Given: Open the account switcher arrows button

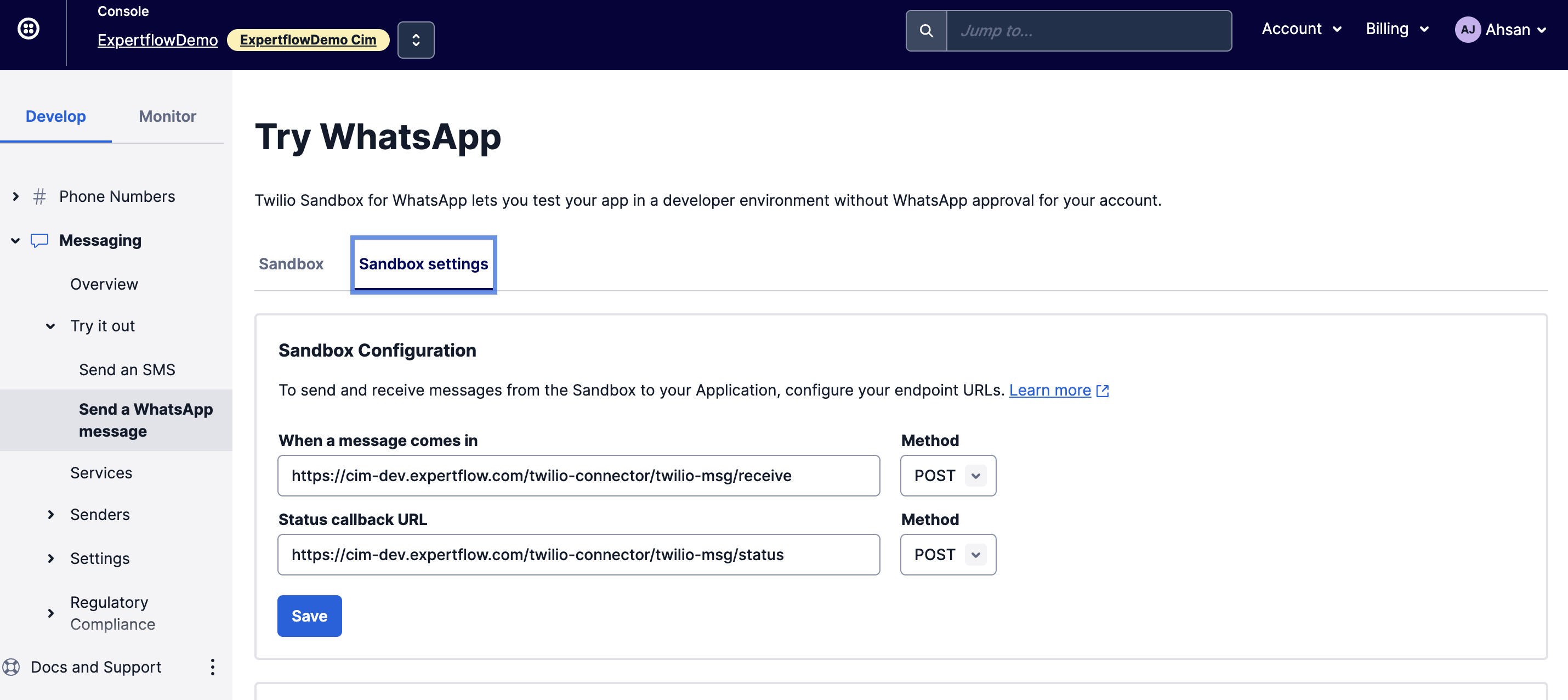Looking at the screenshot, I should pyautogui.click(x=416, y=40).
